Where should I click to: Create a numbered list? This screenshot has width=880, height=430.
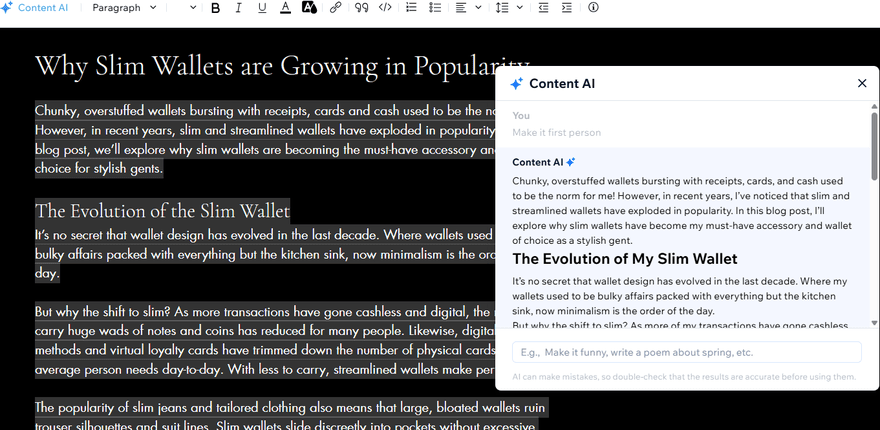pos(411,8)
